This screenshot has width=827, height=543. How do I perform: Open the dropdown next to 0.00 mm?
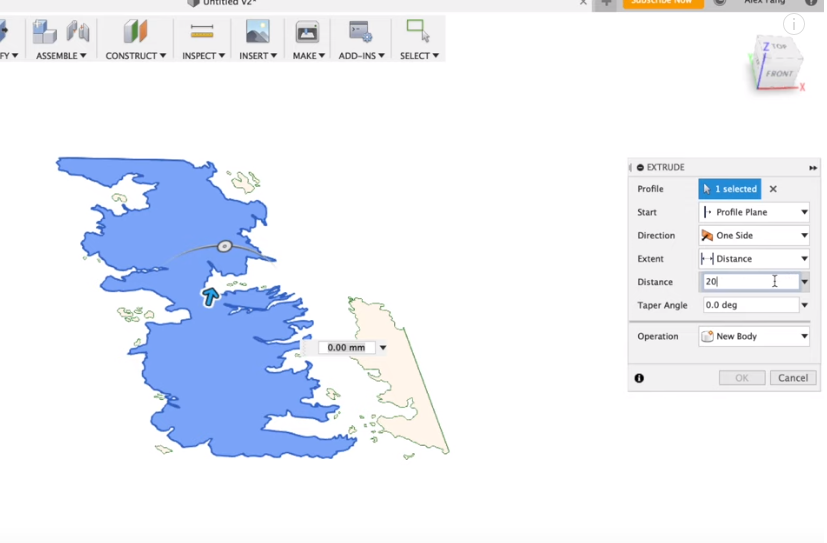pyautogui.click(x=383, y=347)
